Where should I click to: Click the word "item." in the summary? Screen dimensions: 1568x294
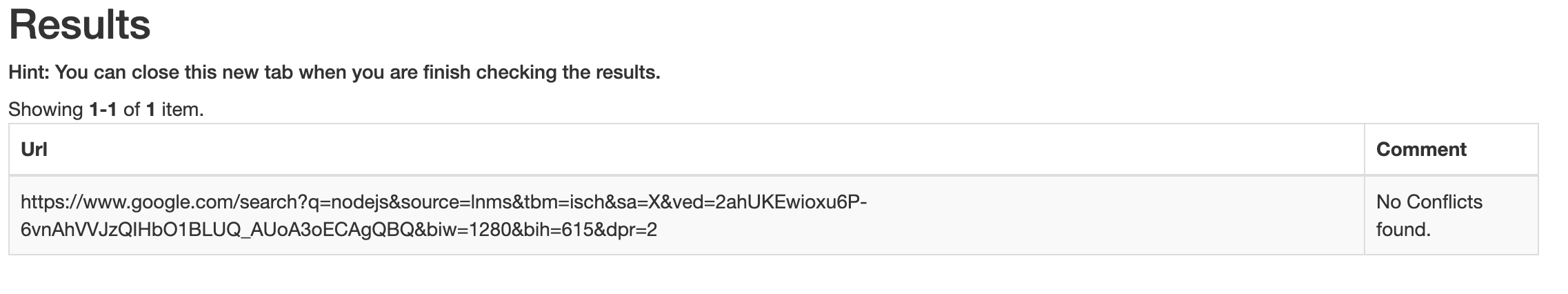(183, 110)
